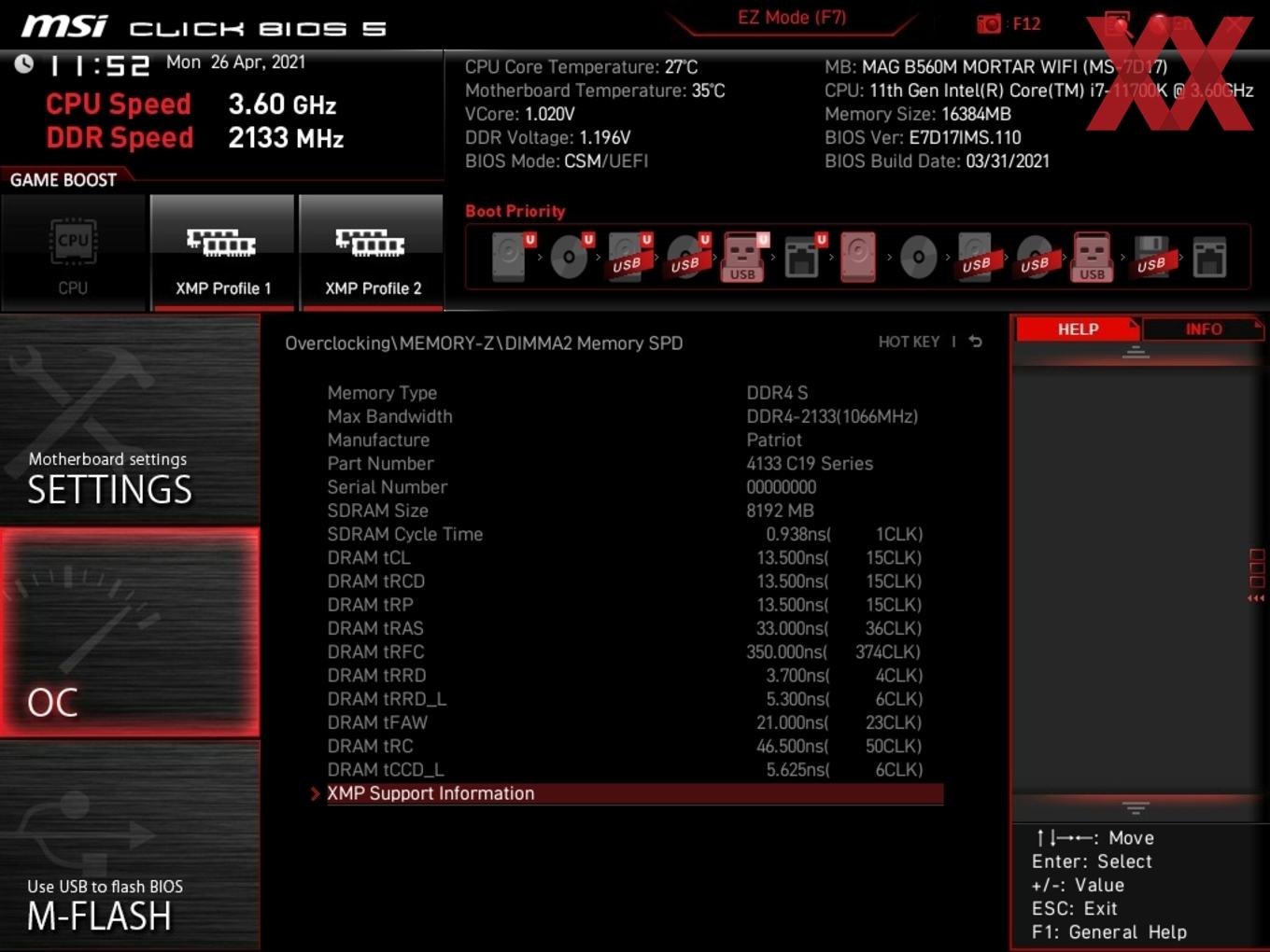Select the UEFI USB CD/DVD boot icon

tap(687, 257)
